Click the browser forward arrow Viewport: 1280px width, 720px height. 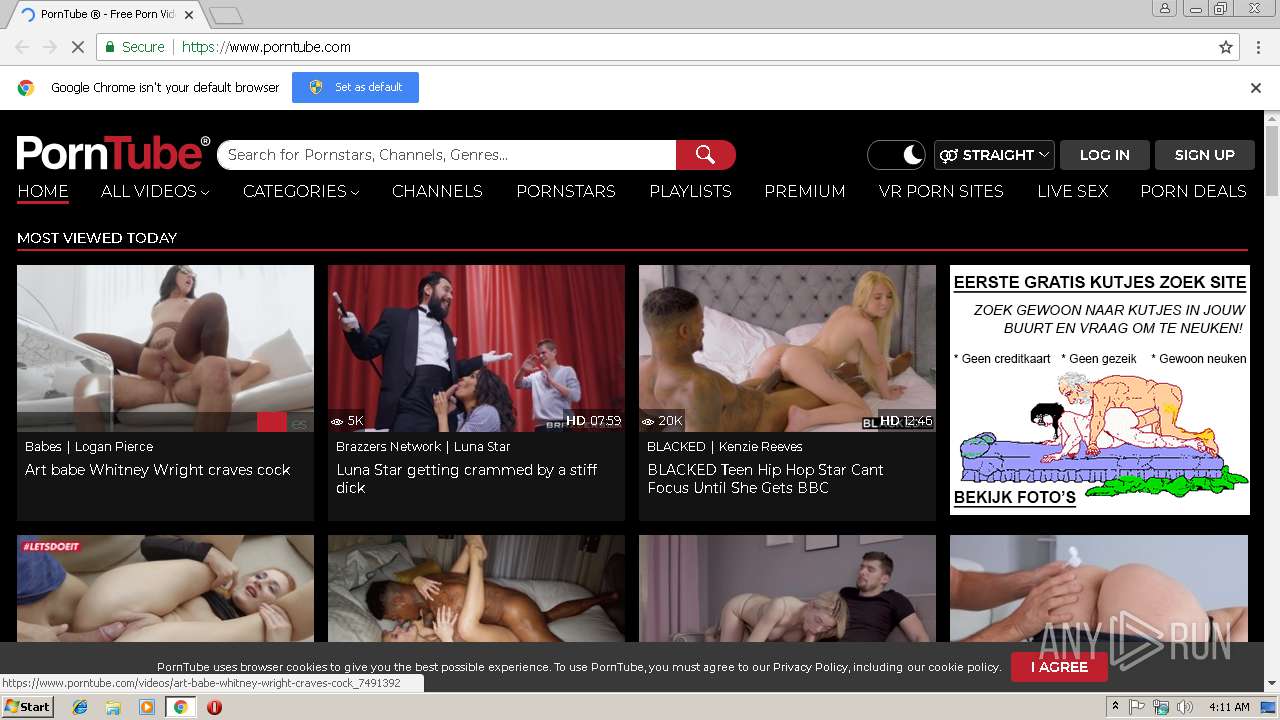[x=50, y=47]
